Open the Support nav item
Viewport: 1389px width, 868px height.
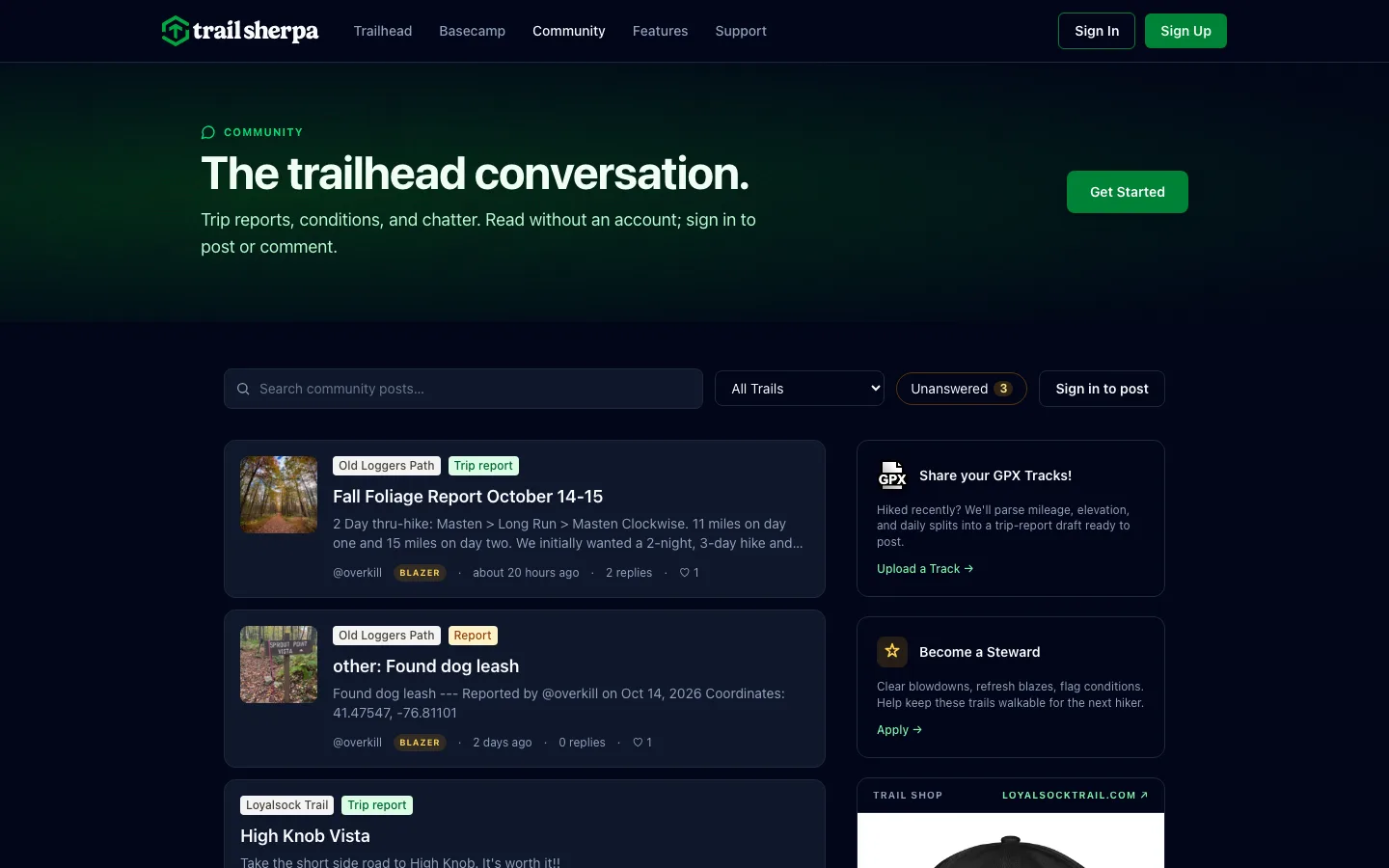[x=741, y=31]
